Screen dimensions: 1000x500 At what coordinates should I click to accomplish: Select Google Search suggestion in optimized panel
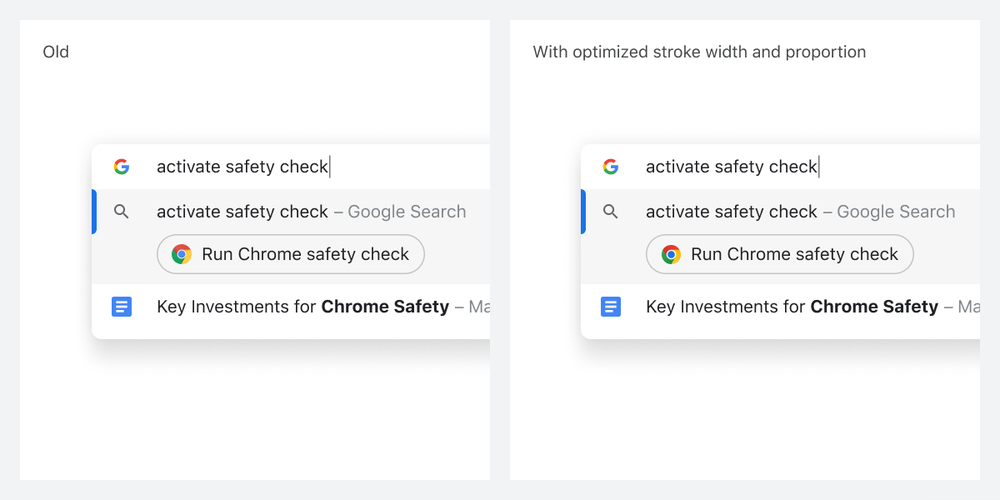[x=800, y=212]
